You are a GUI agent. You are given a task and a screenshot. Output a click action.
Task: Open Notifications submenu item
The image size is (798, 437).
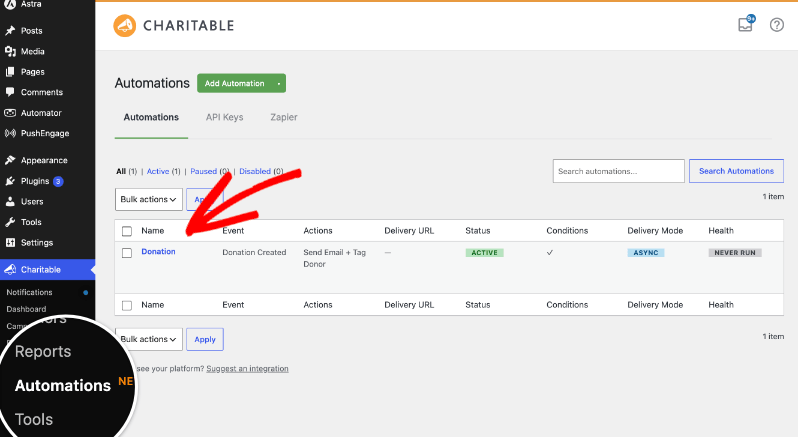pyautogui.click(x=30, y=293)
